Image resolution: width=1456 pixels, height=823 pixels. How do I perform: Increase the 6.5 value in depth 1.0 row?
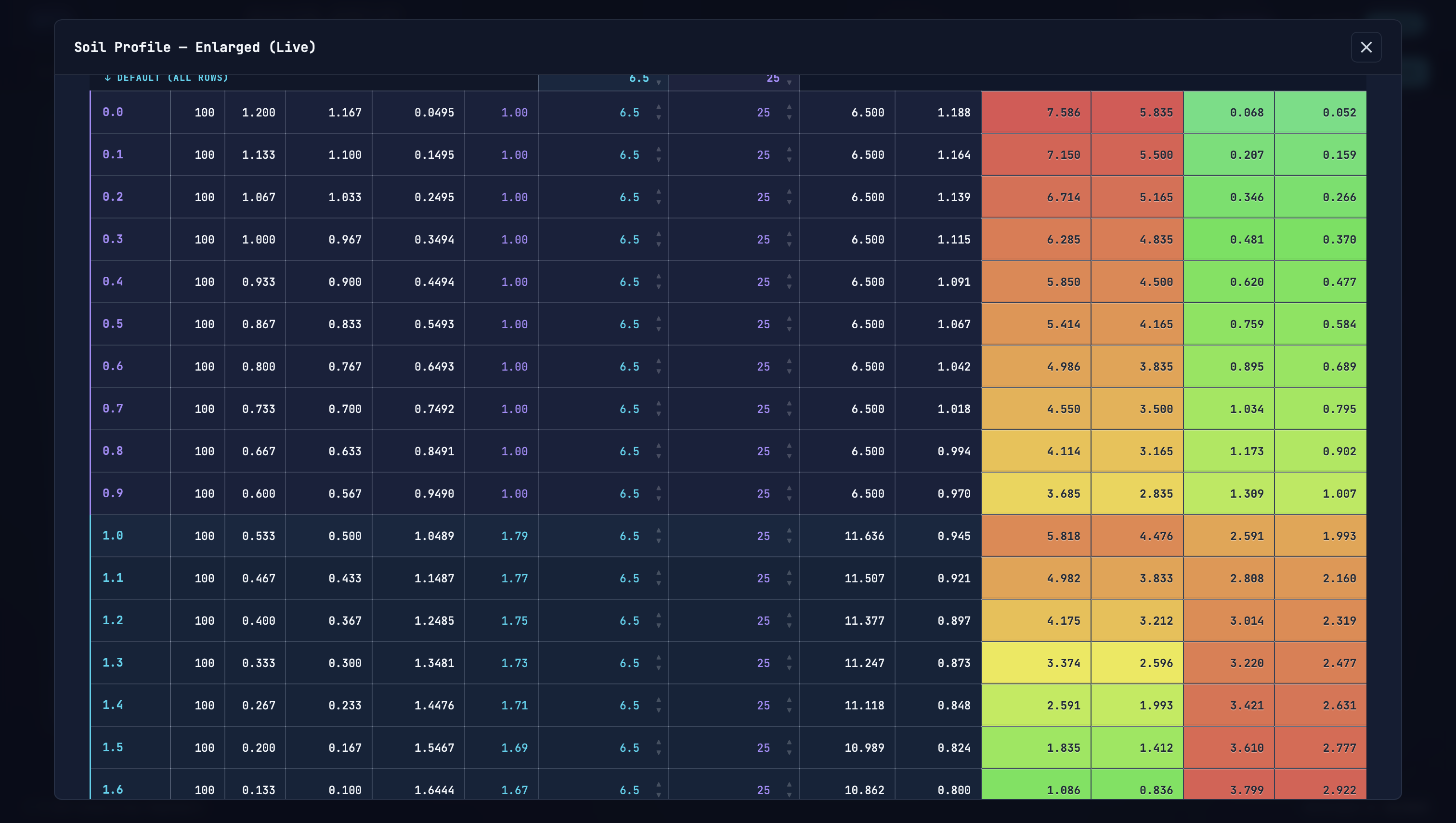pos(658,530)
